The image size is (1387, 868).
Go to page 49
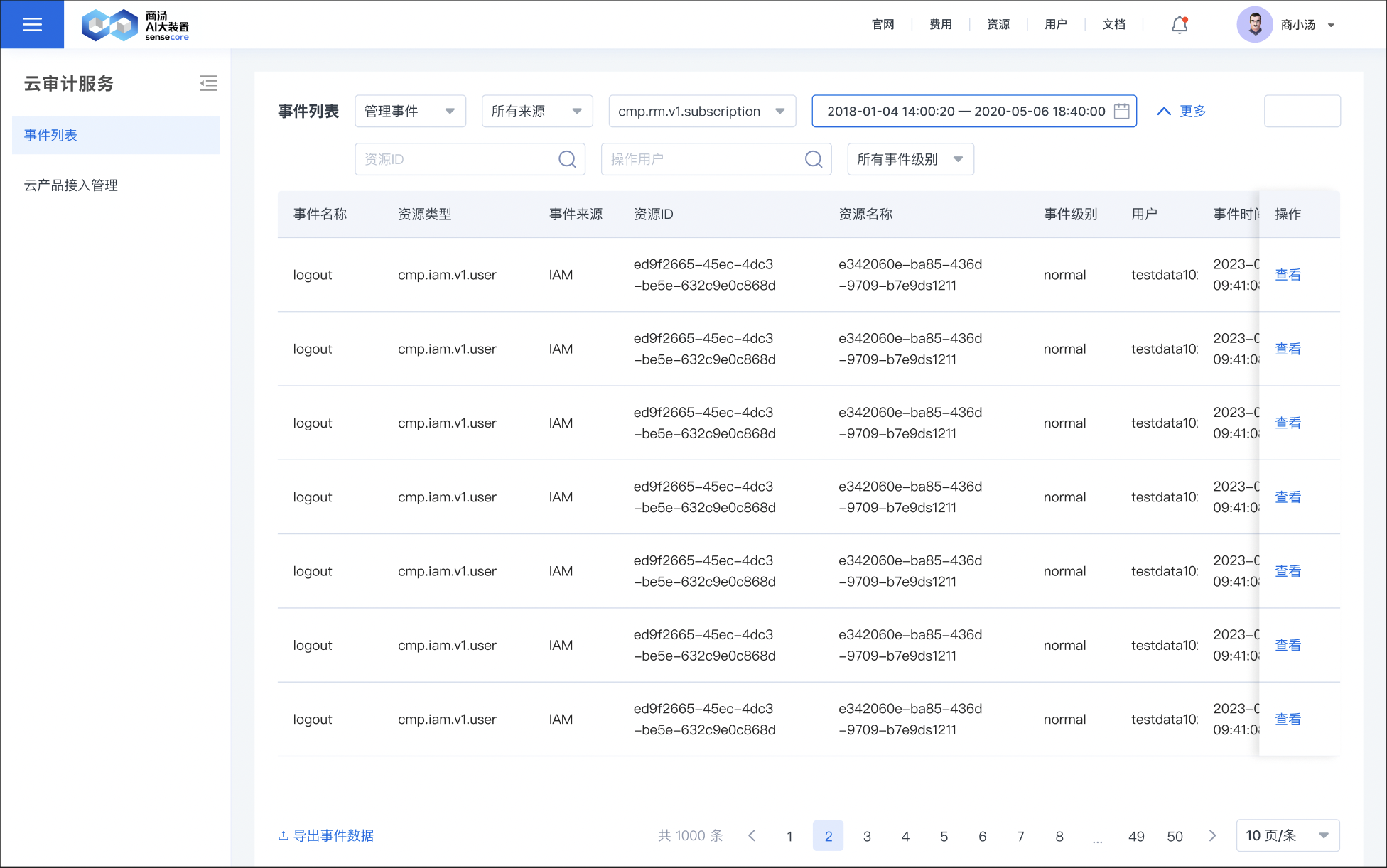tap(1136, 836)
